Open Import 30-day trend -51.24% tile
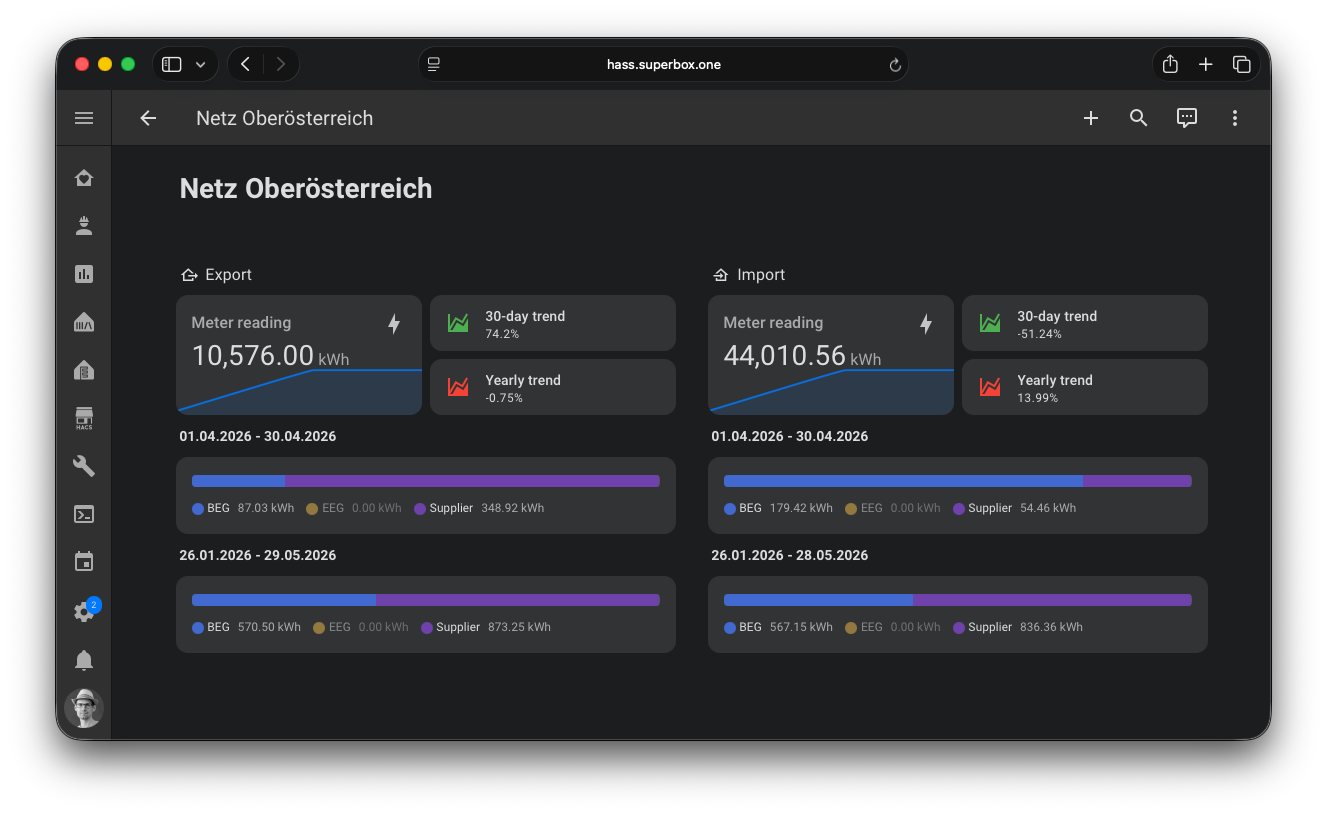The width and height of the screenshot is (1327, 814). [x=1085, y=323]
